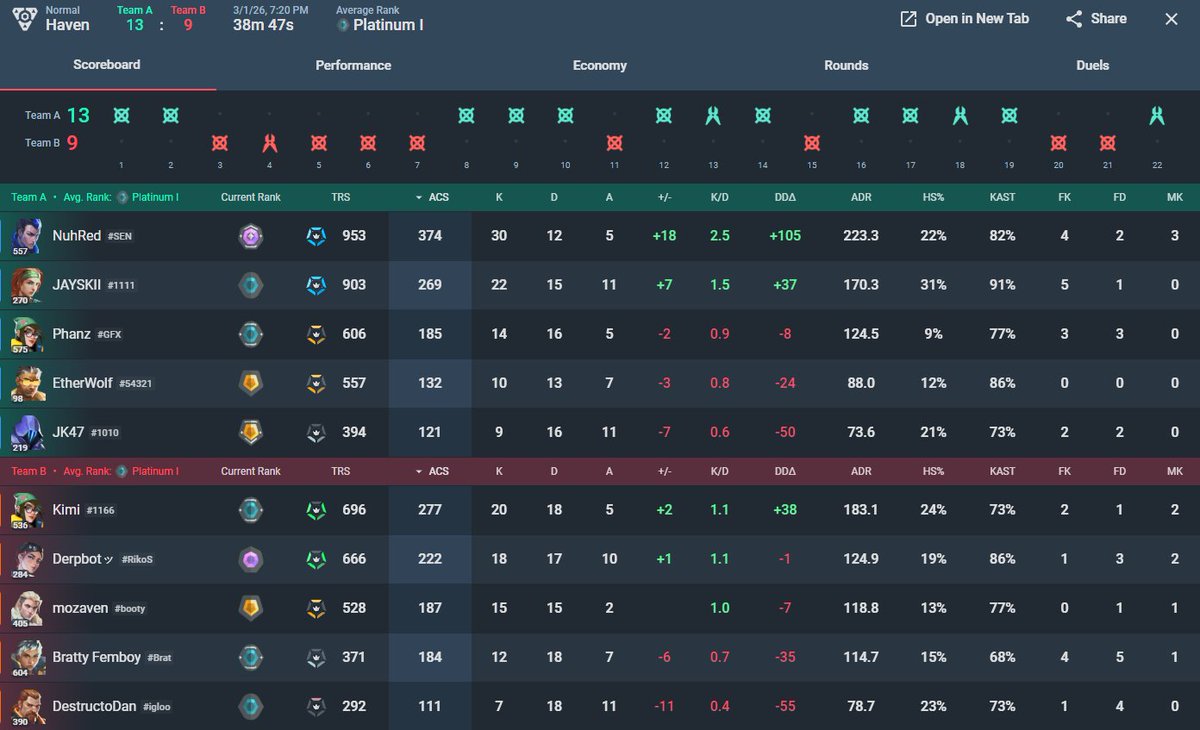
Task: Click Team B TRS column header
Action: click(x=340, y=471)
